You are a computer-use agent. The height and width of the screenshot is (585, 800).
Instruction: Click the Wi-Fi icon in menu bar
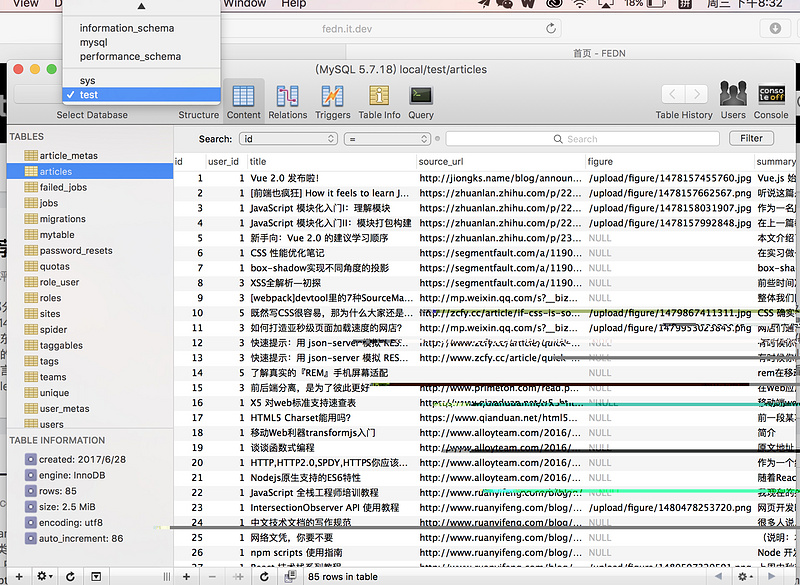pyautogui.click(x=580, y=4)
